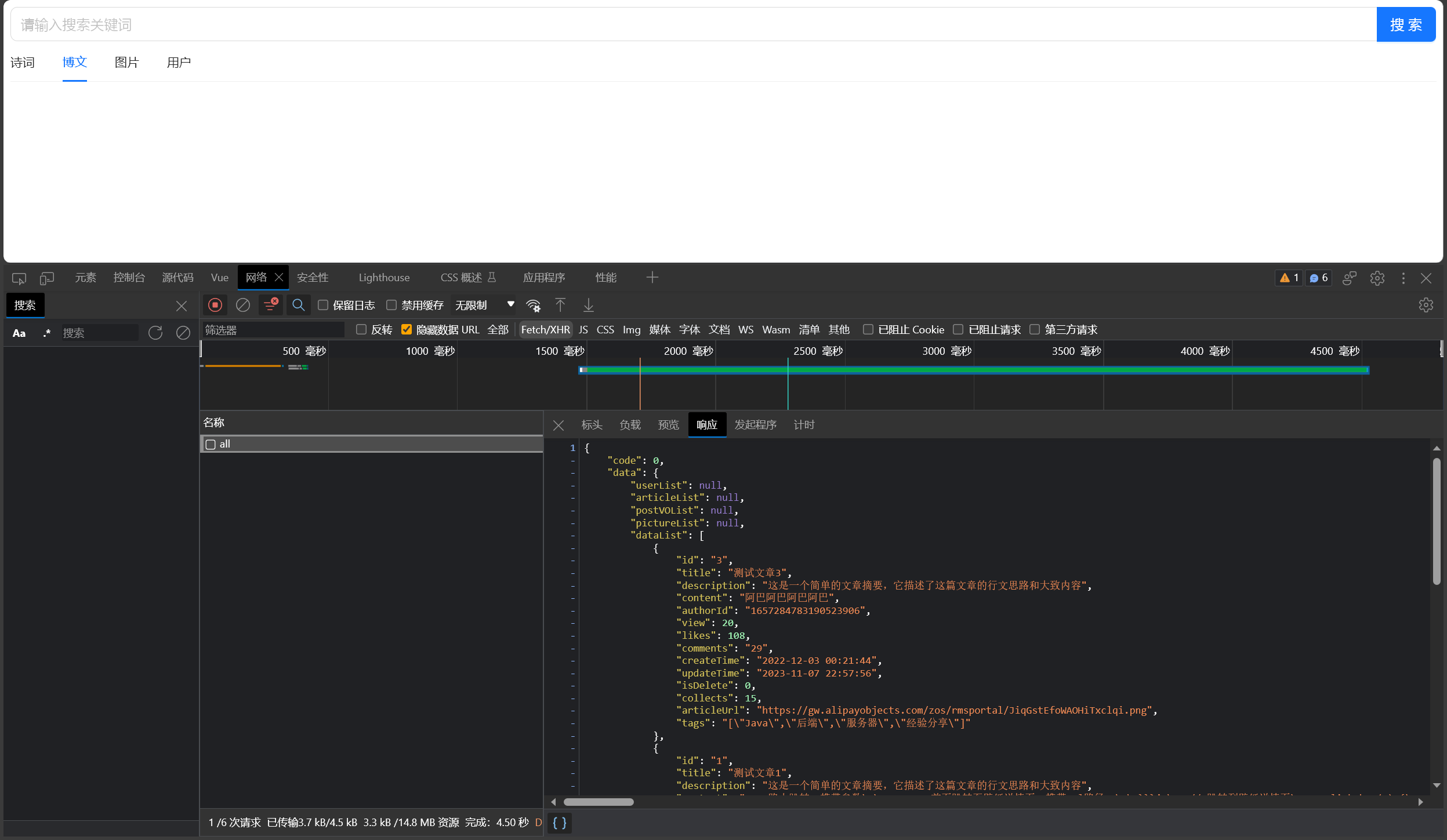1447x840 pixels.
Task: Check the 反转 filter checkbox
Action: [361, 329]
